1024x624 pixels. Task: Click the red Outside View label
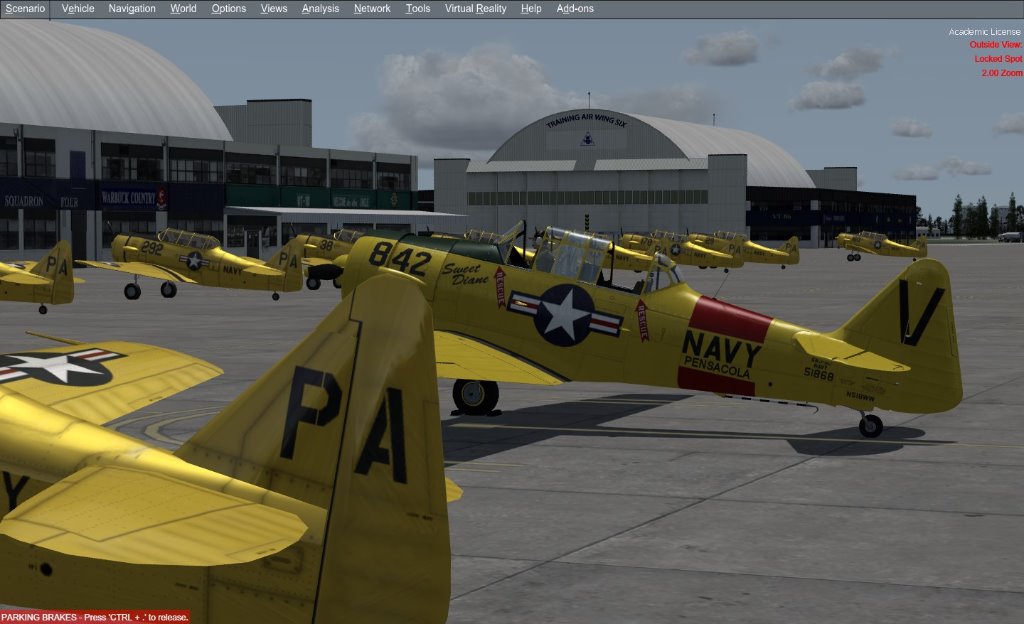click(x=995, y=44)
